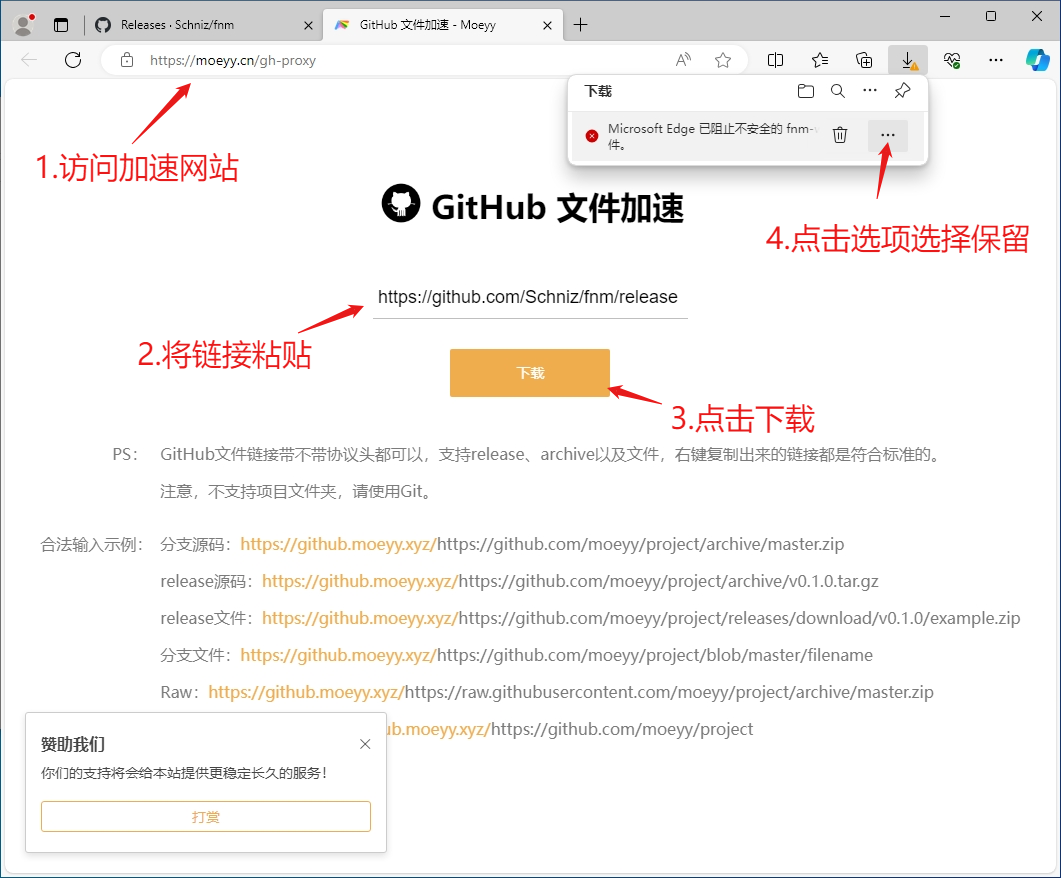Close the 赞助我们 popup
Viewport: 1061px width, 878px height.
(365, 744)
